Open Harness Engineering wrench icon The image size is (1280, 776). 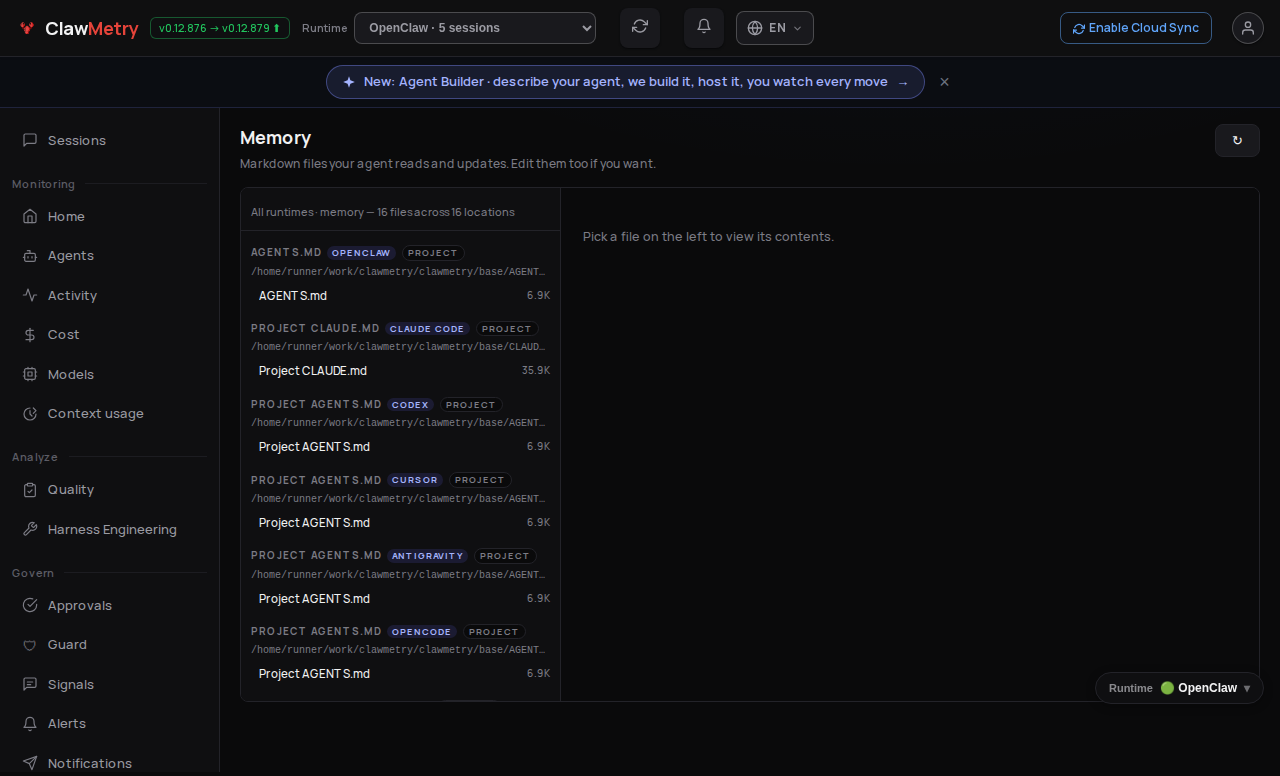30,530
